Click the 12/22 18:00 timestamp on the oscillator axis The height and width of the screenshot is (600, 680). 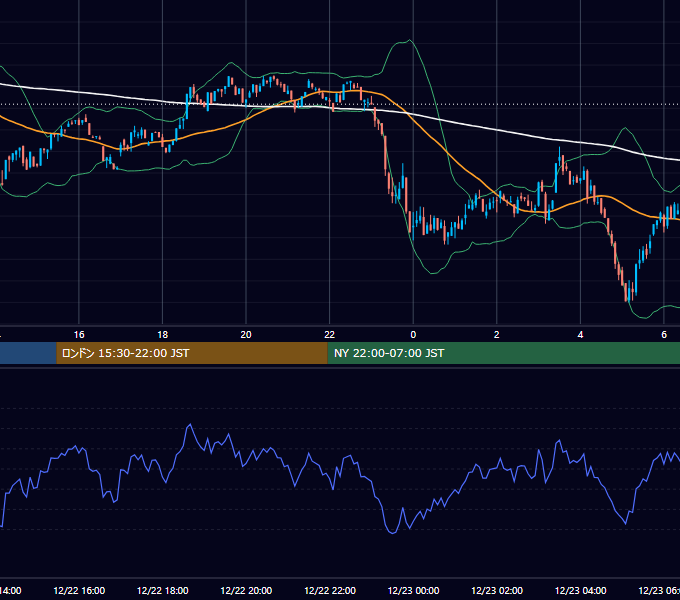163,590
